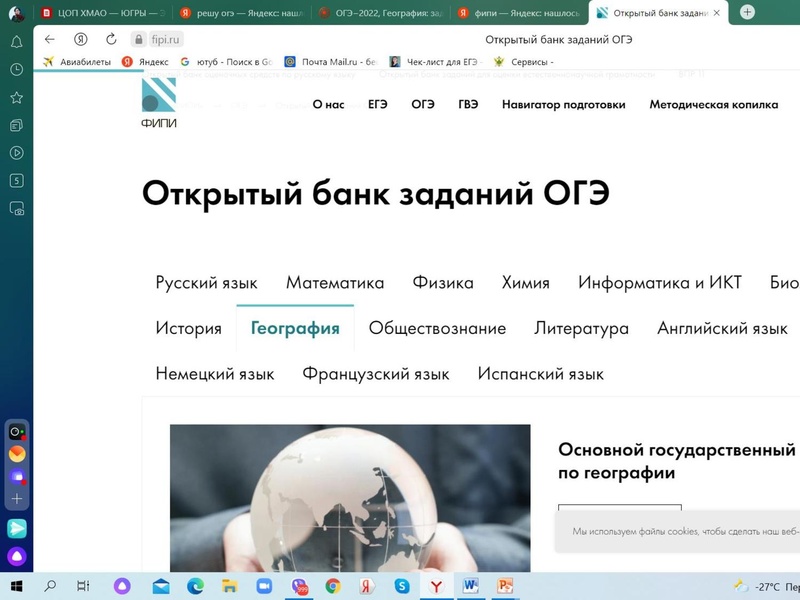
Task: Add app with sidebar plus icon
Action: [17, 498]
